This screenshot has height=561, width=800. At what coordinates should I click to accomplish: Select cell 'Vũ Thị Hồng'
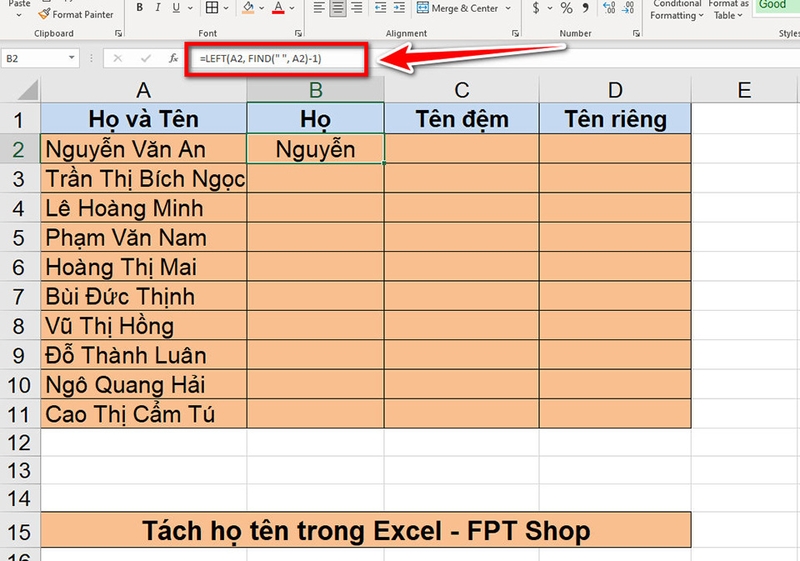click(x=144, y=326)
